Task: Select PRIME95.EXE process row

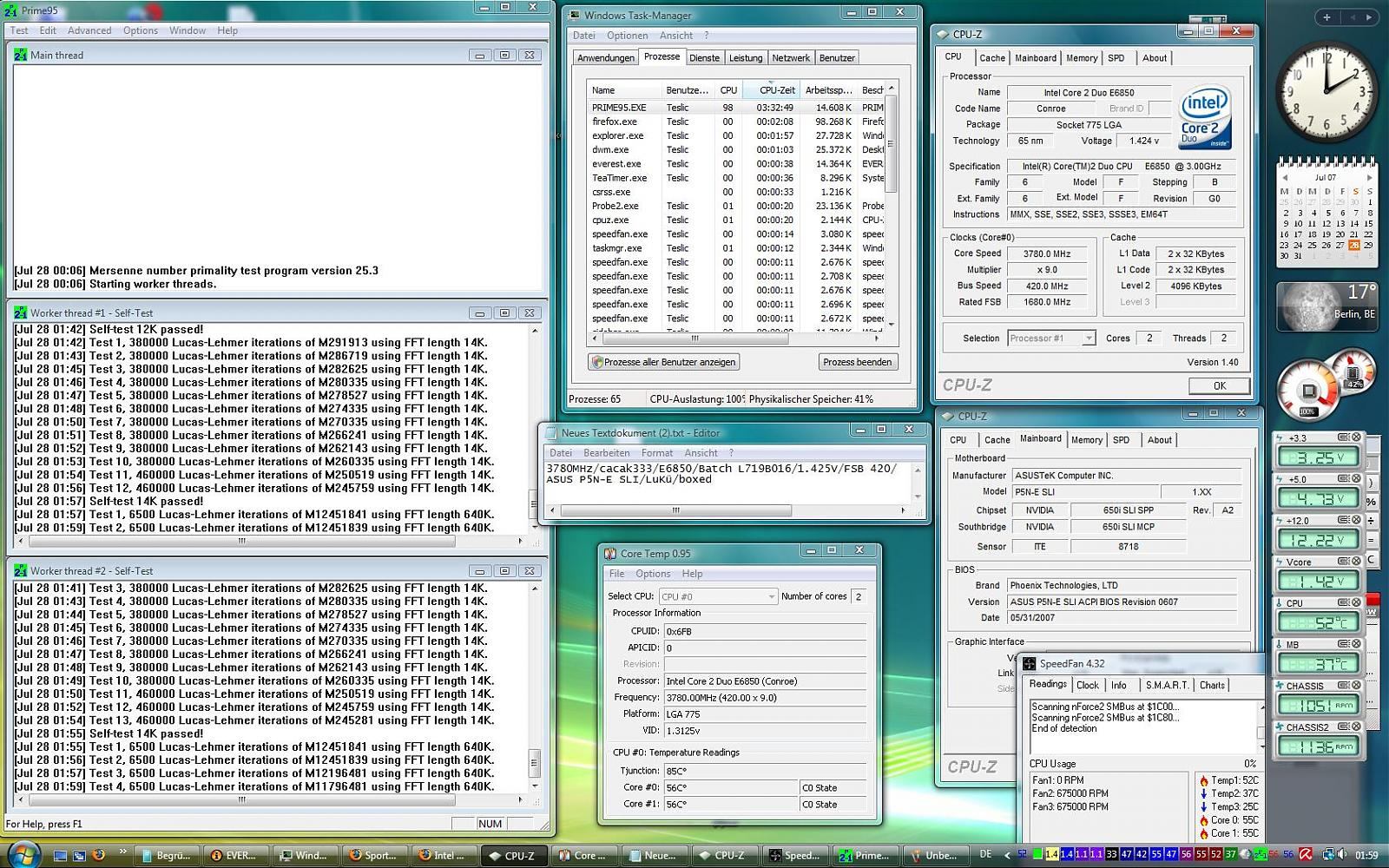Action: [735, 108]
